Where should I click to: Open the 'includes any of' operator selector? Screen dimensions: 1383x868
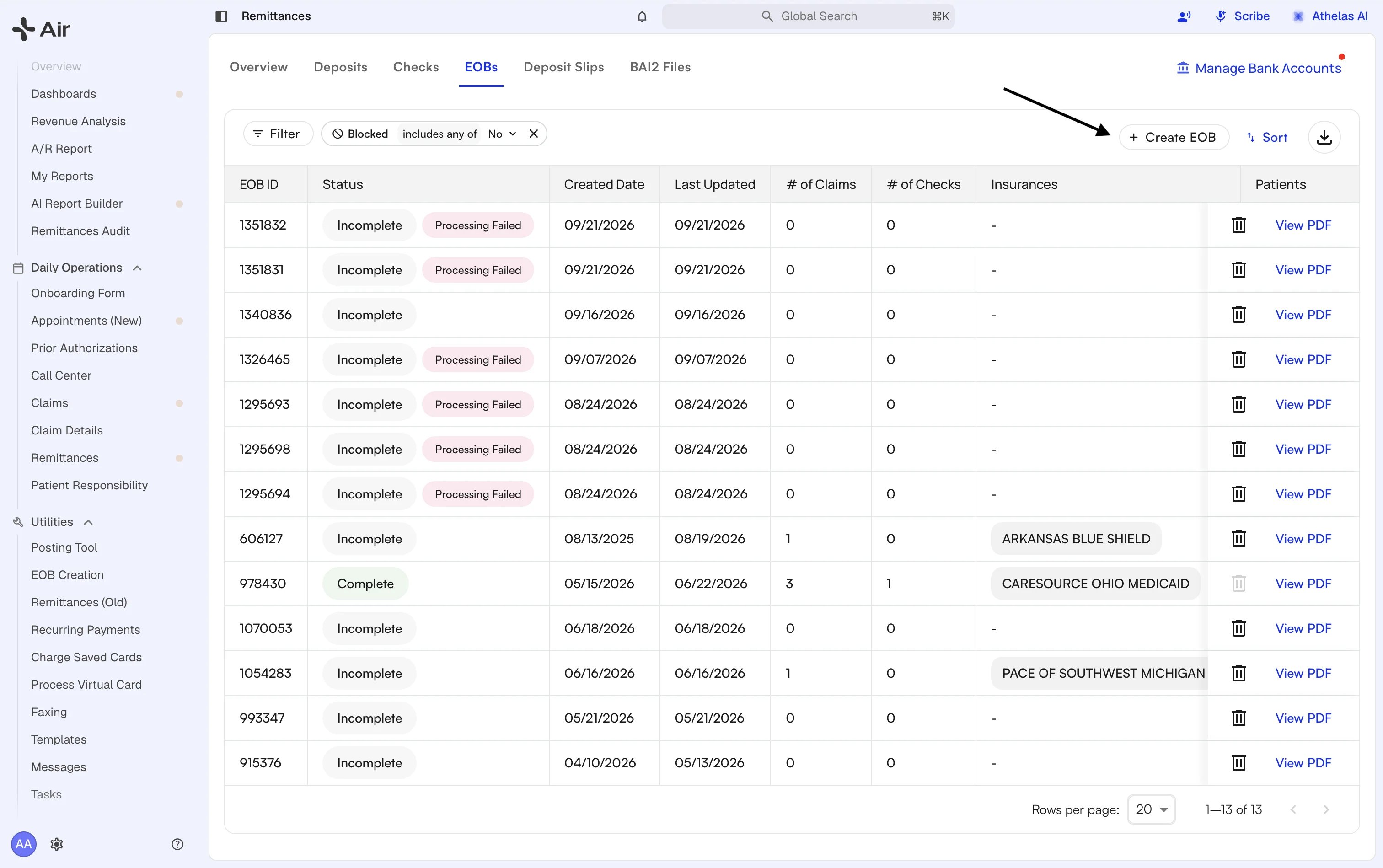[439, 134]
